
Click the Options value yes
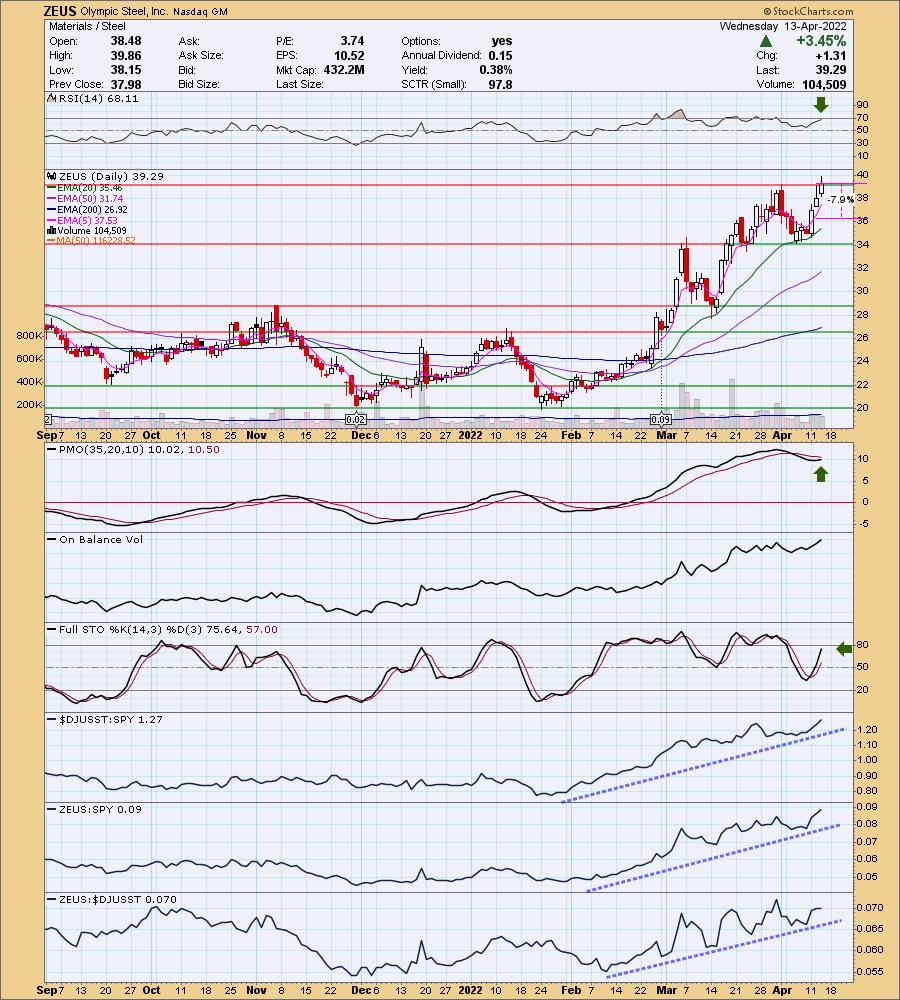[502, 41]
